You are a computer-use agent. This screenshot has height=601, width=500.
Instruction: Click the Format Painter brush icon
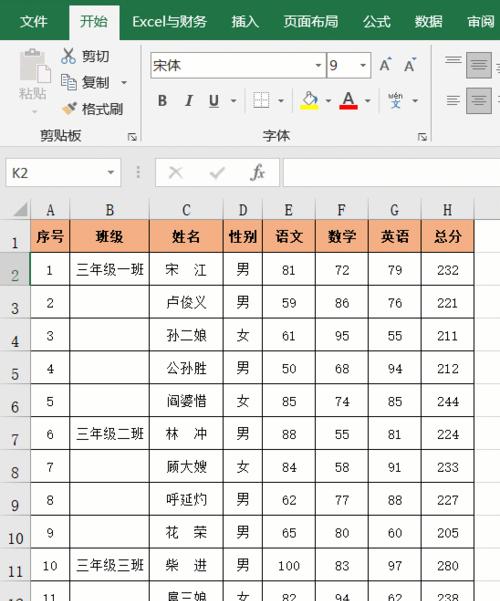69,109
